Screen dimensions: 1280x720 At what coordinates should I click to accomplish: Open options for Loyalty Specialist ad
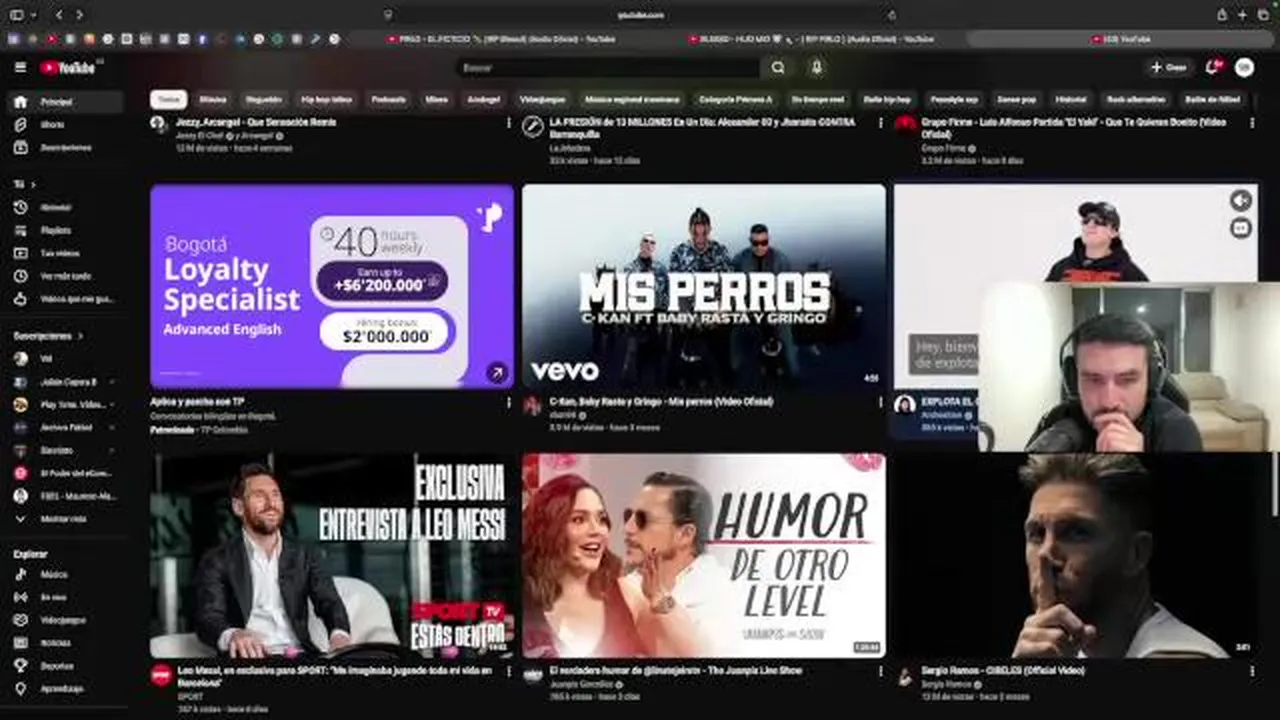(508, 403)
